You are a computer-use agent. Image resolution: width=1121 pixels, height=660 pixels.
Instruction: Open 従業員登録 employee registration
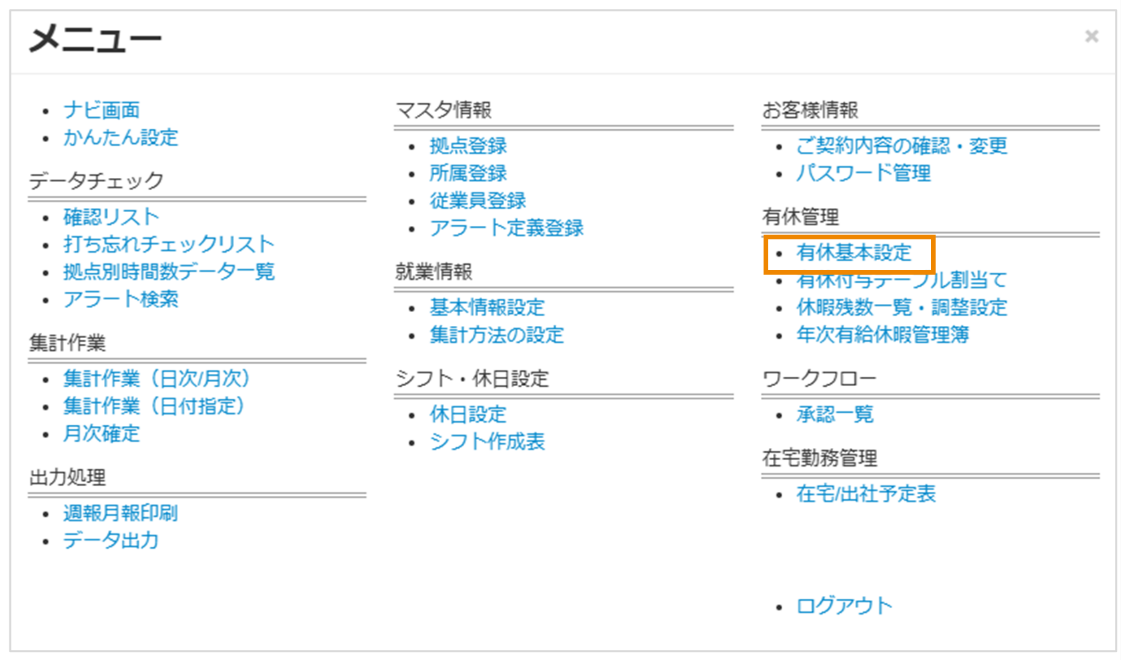click(x=473, y=199)
